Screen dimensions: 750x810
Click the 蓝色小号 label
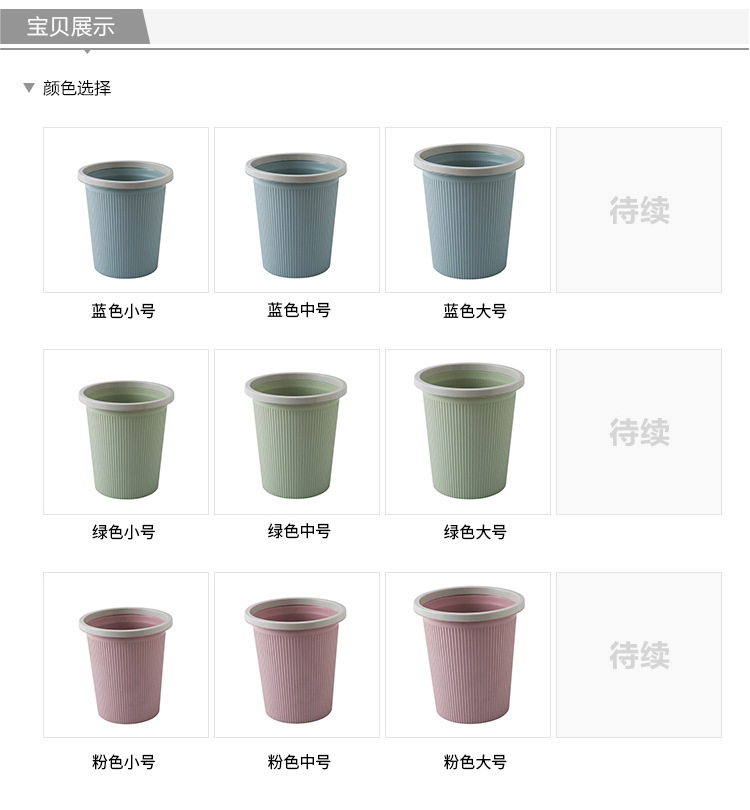click(x=123, y=311)
